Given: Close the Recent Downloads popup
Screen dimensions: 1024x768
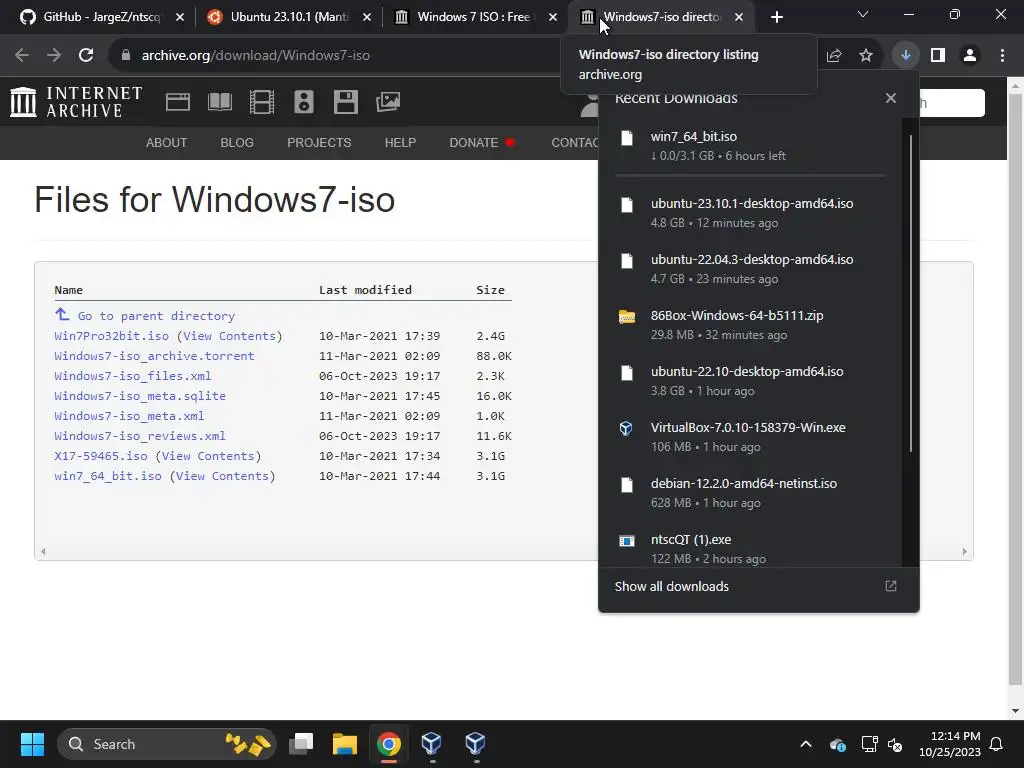Looking at the screenshot, I should (x=891, y=98).
